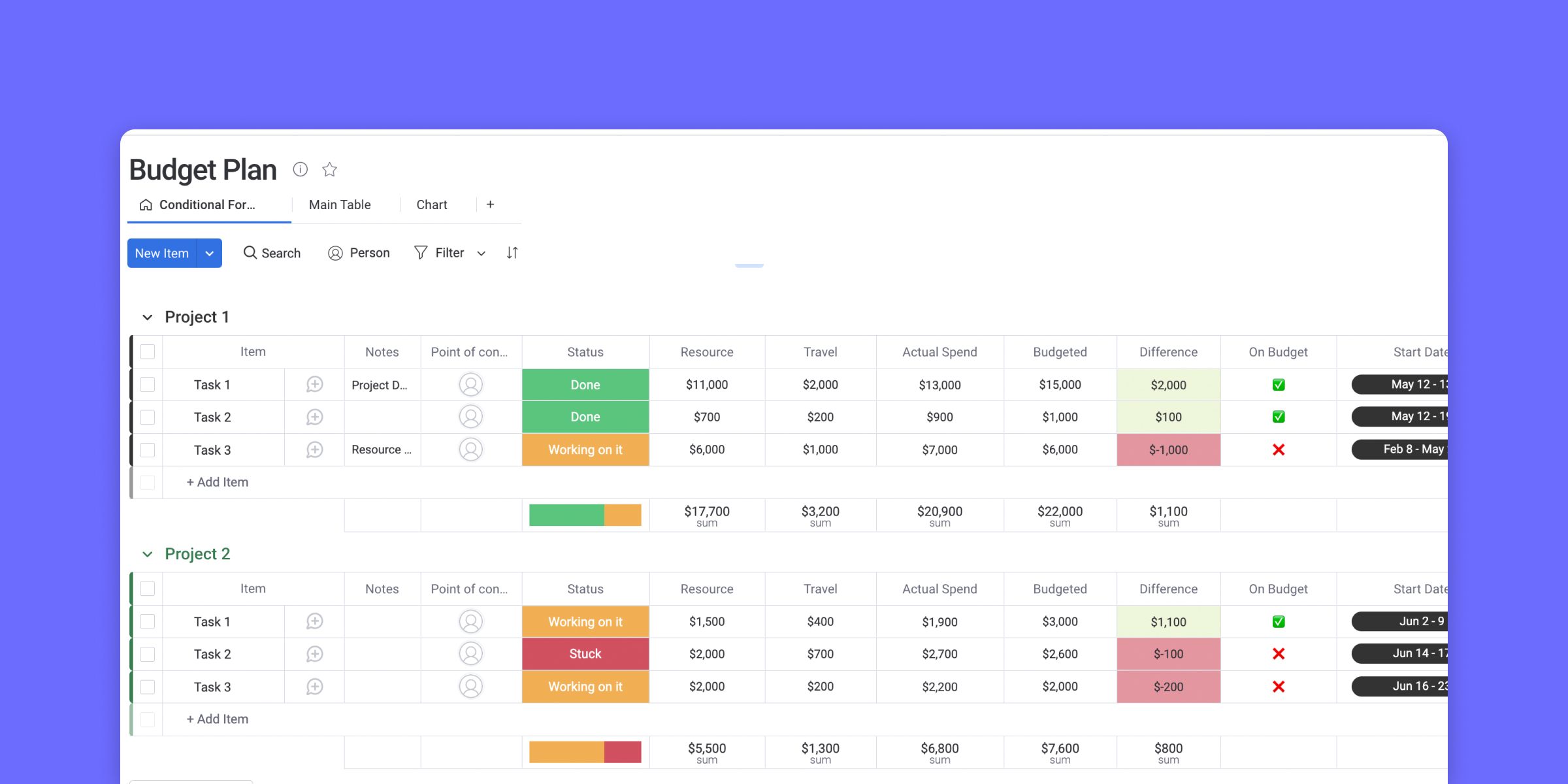This screenshot has height=784, width=1568.
Task: Click the New Item button
Action: [162, 252]
